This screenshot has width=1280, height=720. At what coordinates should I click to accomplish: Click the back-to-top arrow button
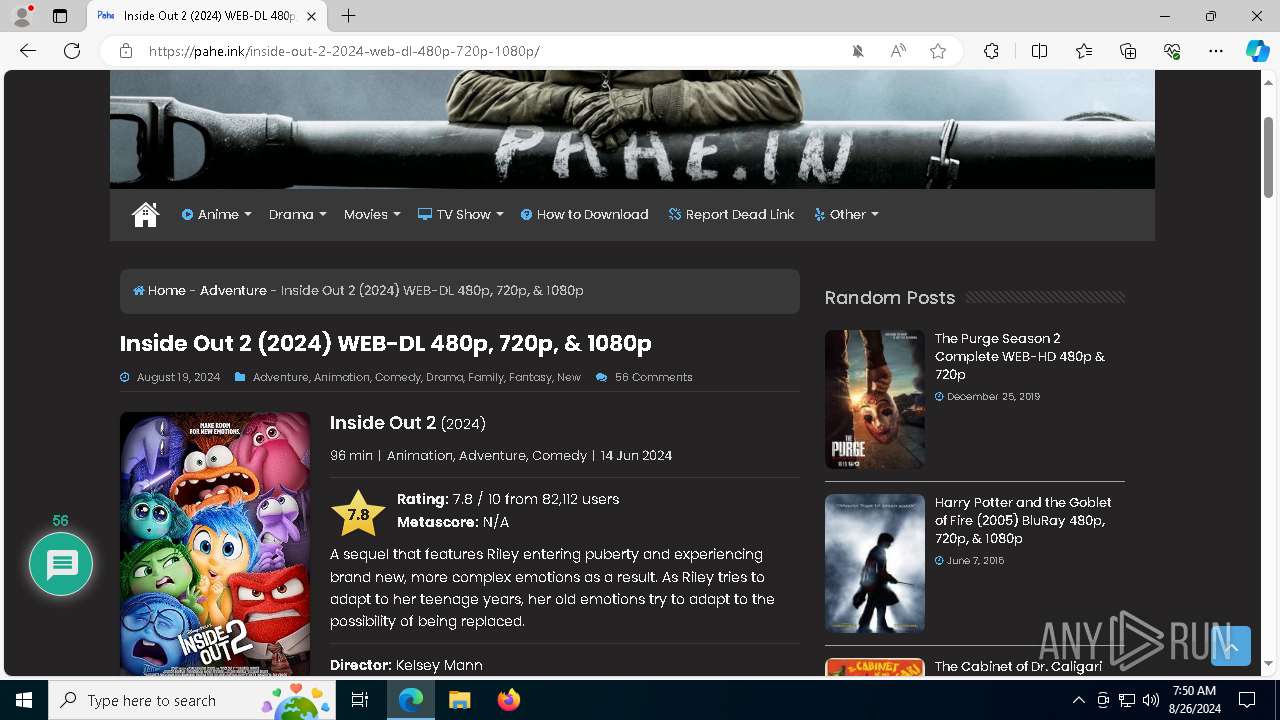pos(1231,646)
